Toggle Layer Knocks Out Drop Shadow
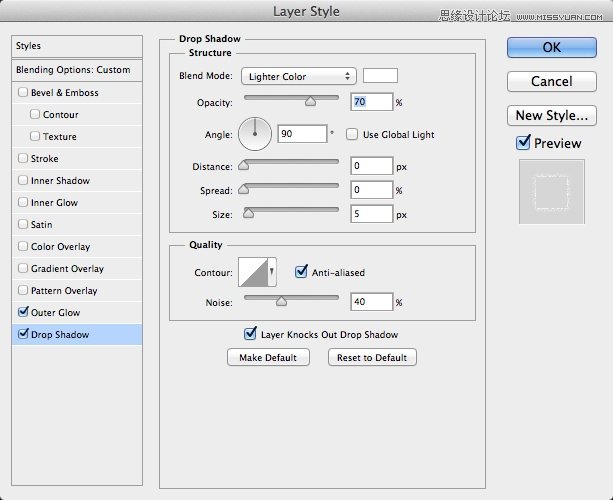 [x=250, y=335]
